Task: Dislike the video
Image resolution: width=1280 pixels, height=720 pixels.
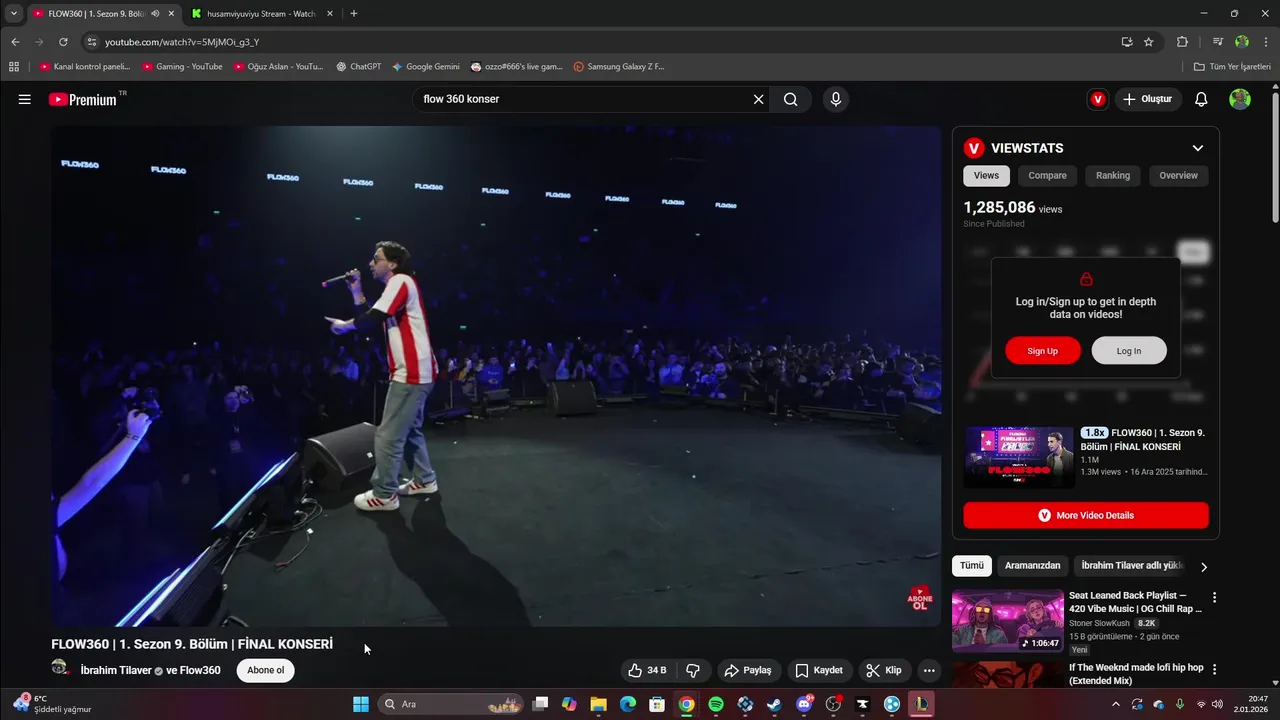Action: 694,670
